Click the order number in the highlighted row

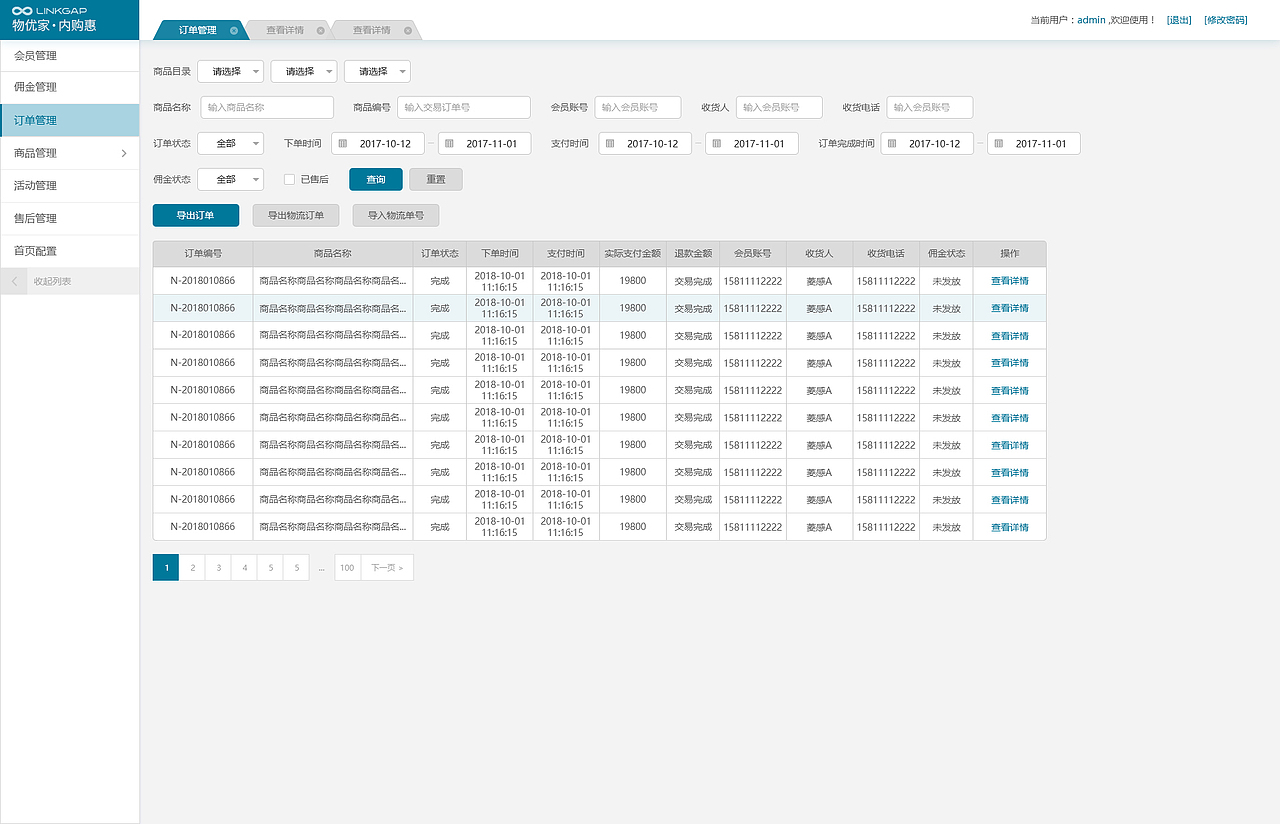click(x=203, y=308)
